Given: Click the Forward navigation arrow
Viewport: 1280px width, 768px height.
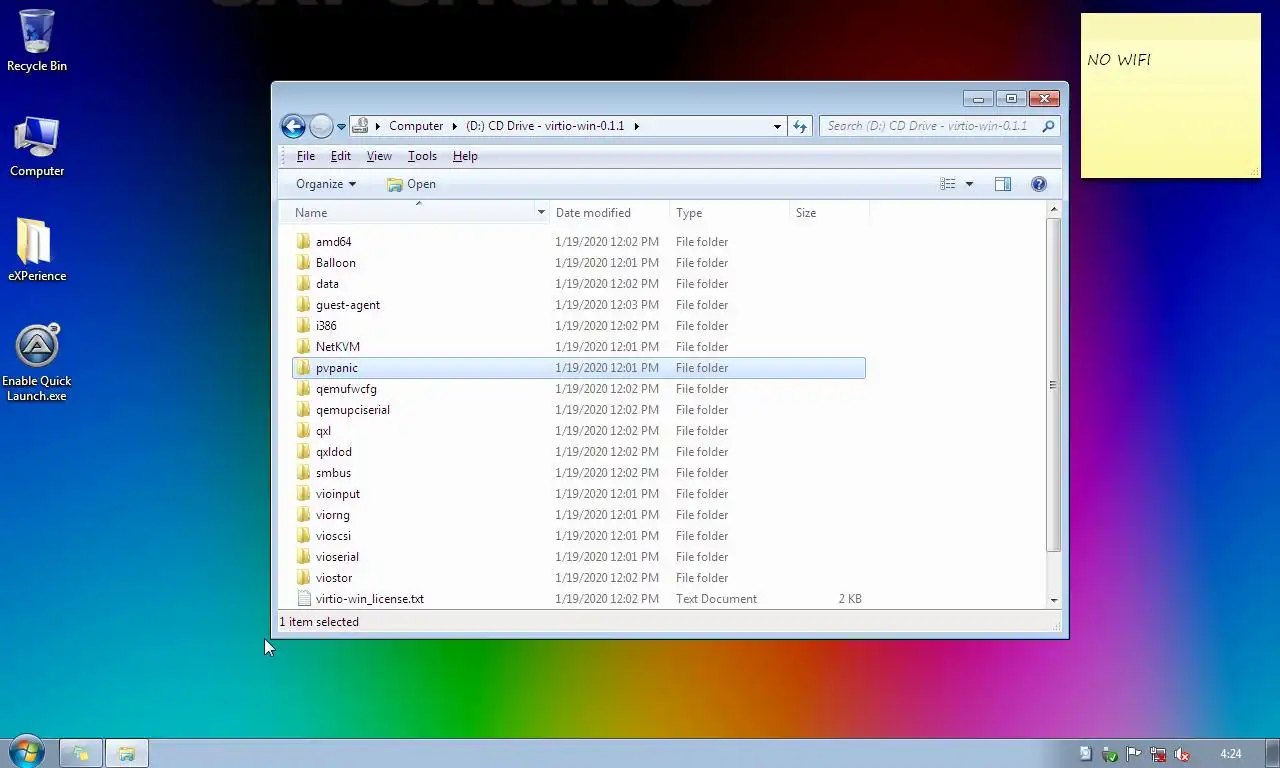Looking at the screenshot, I should pos(321,126).
